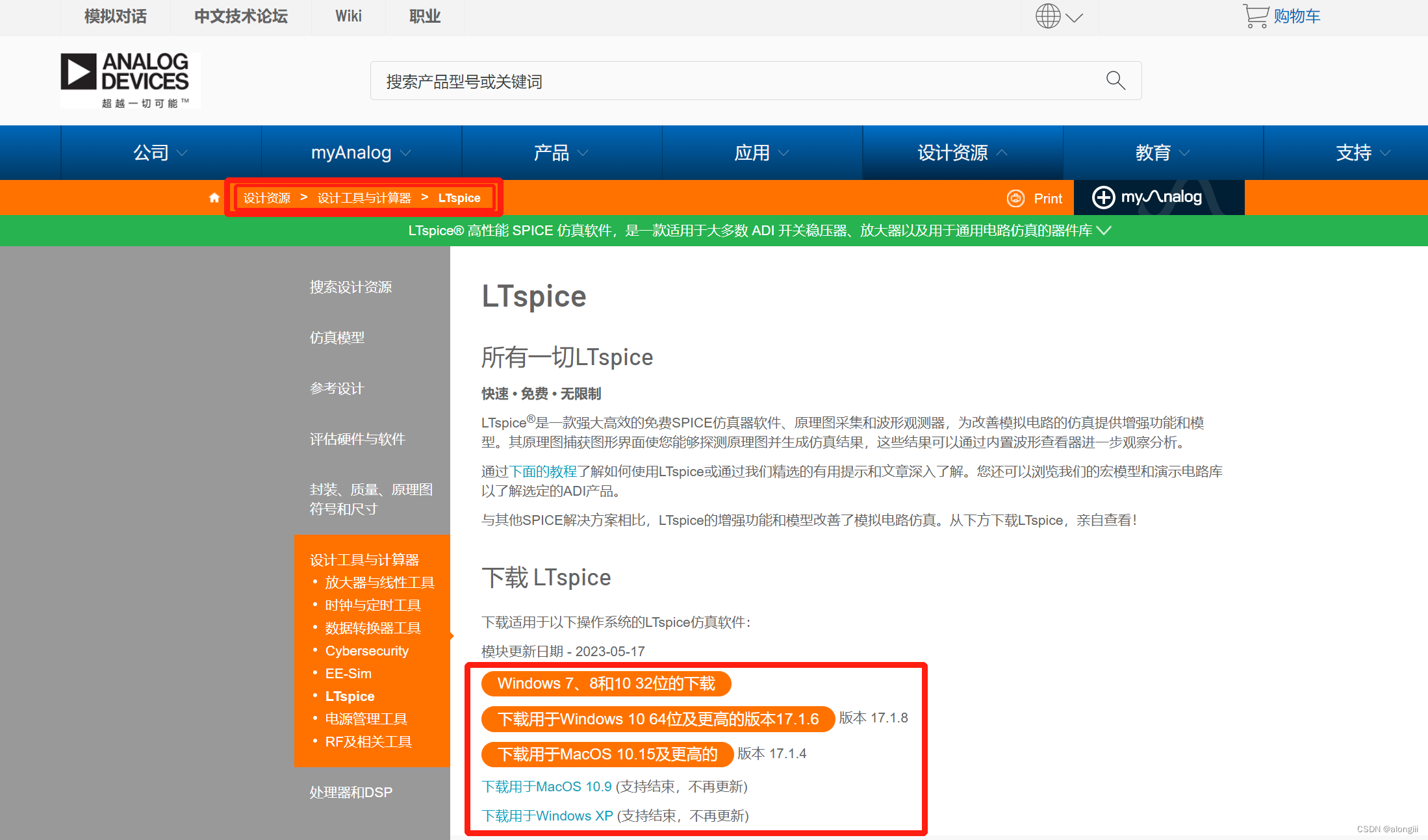Click the 下面的教程 hyperlink

coord(543,472)
